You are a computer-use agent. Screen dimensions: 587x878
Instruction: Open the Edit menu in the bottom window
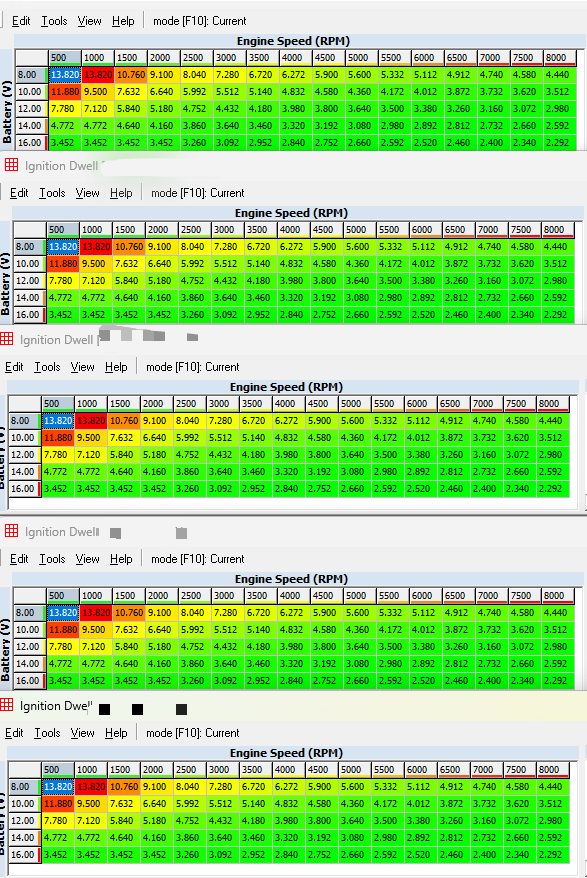(x=14, y=733)
